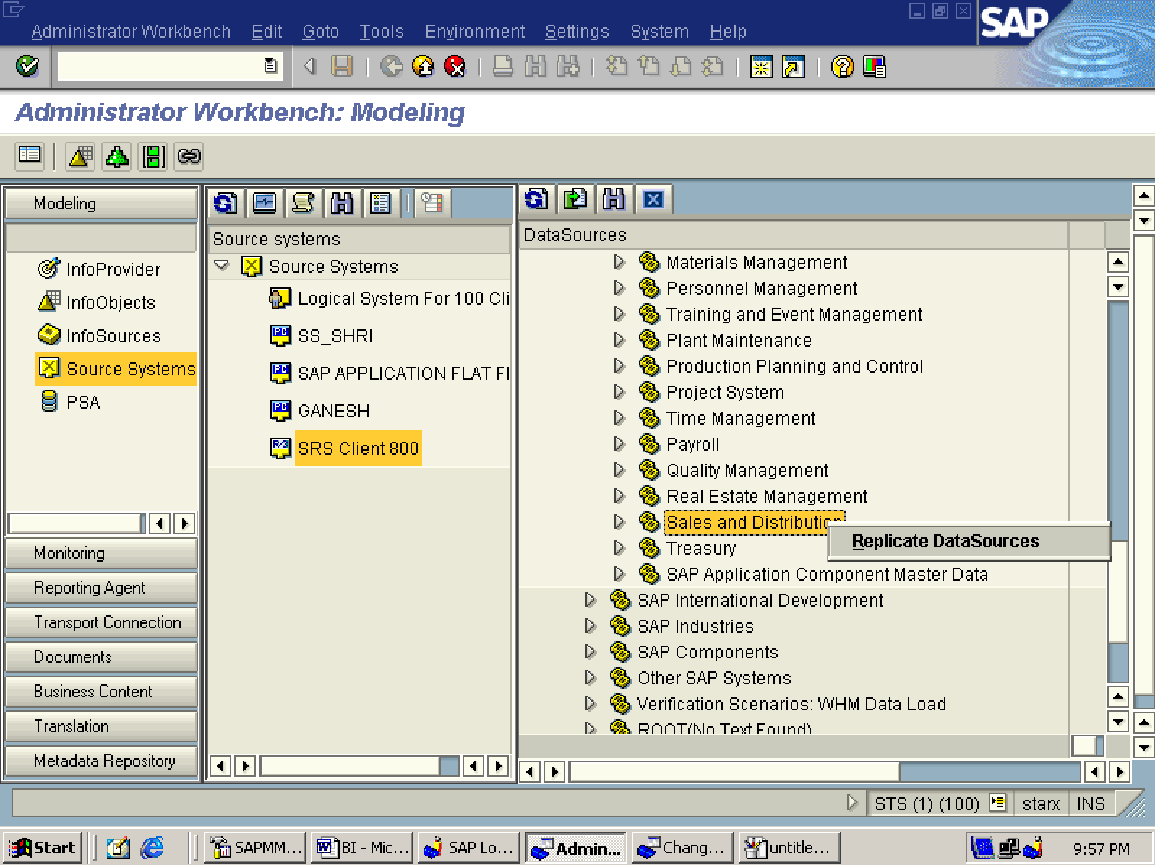Click the Create new session icon
The height and width of the screenshot is (865, 1155).
click(761, 67)
